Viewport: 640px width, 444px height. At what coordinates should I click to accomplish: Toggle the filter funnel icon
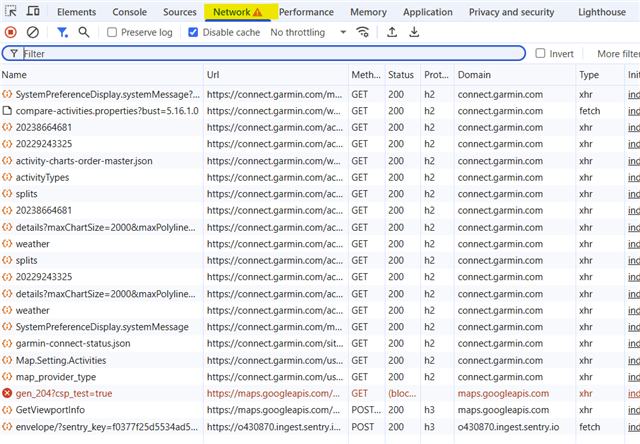tap(62, 32)
